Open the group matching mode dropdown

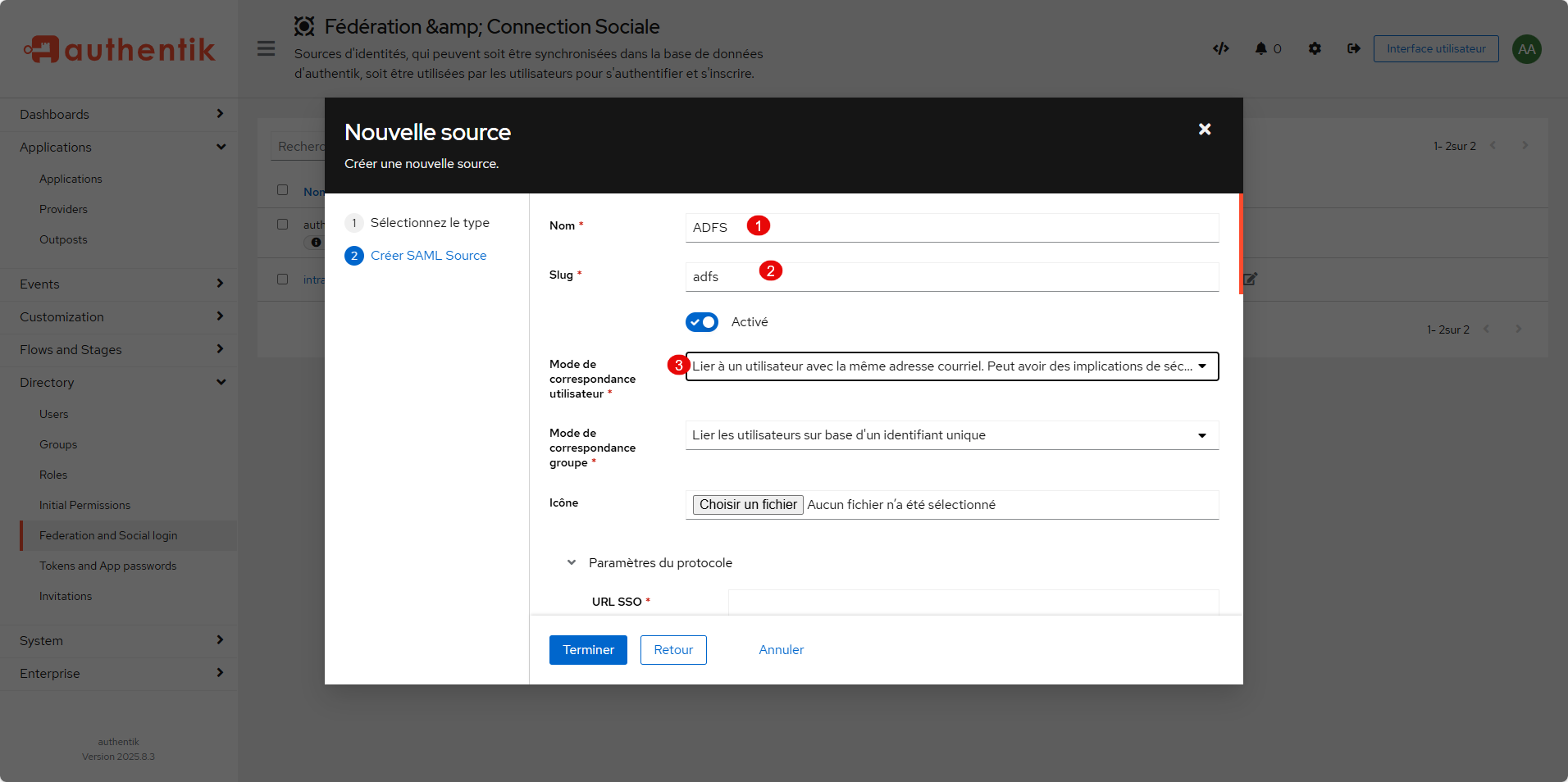[x=951, y=435]
